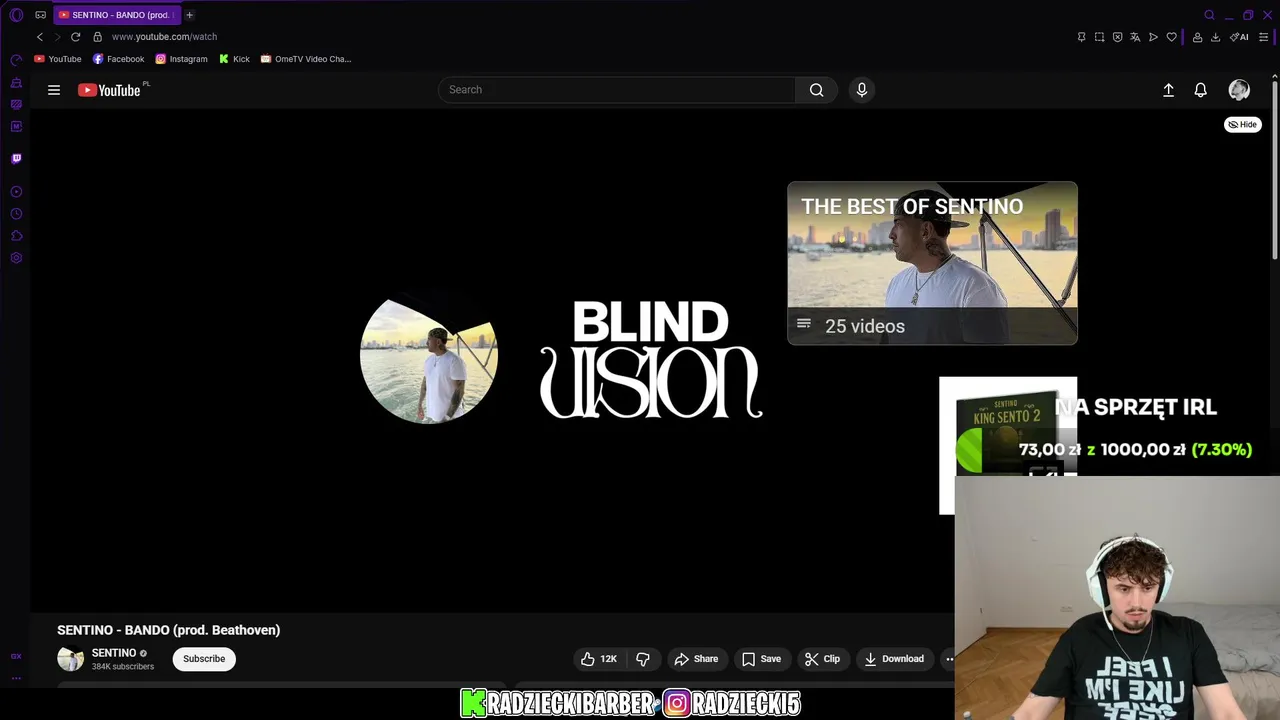Open the YouTube upload/create icon

pos(1168,90)
